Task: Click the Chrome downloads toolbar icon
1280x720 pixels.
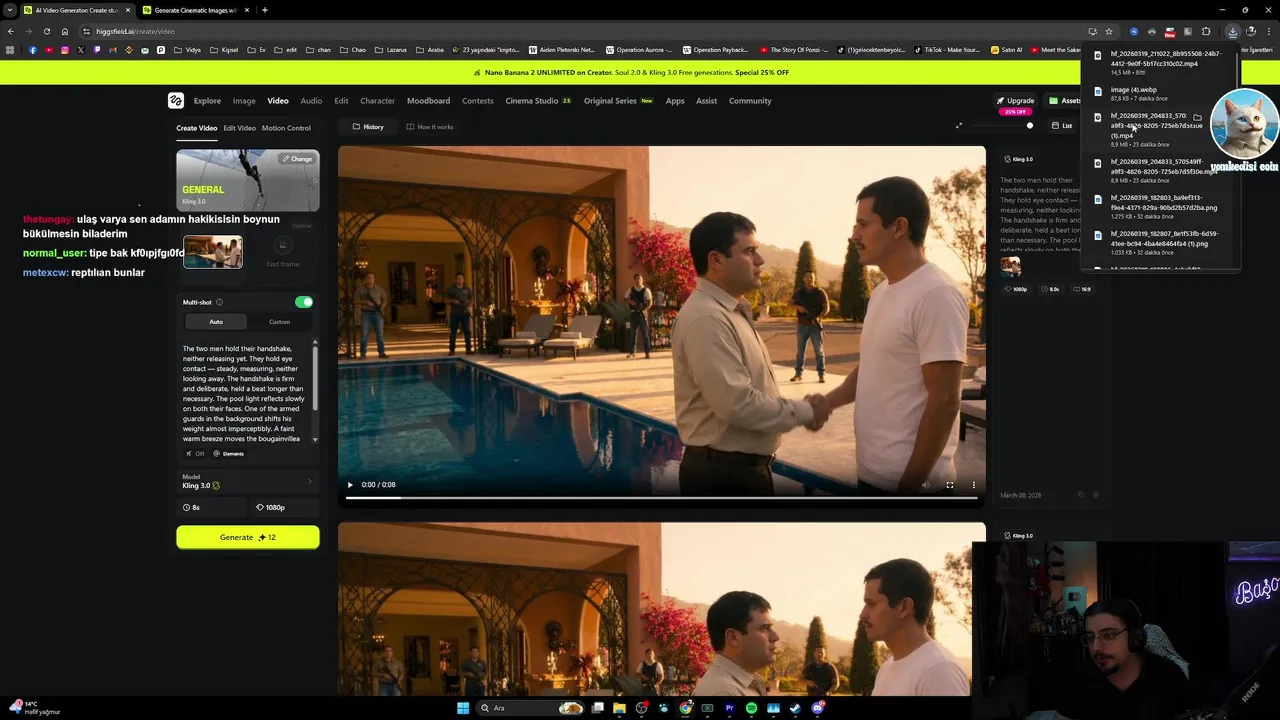Action: click(x=1232, y=31)
